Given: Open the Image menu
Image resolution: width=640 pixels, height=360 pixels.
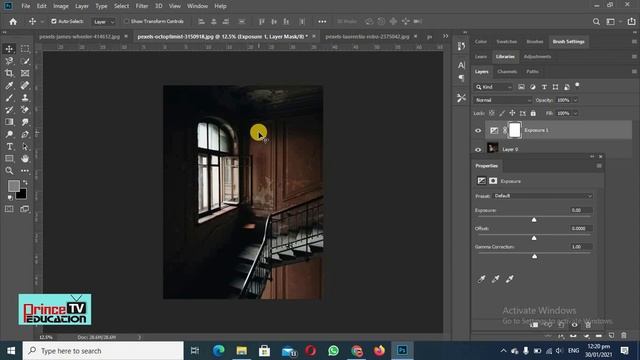Looking at the screenshot, I should point(61,6).
